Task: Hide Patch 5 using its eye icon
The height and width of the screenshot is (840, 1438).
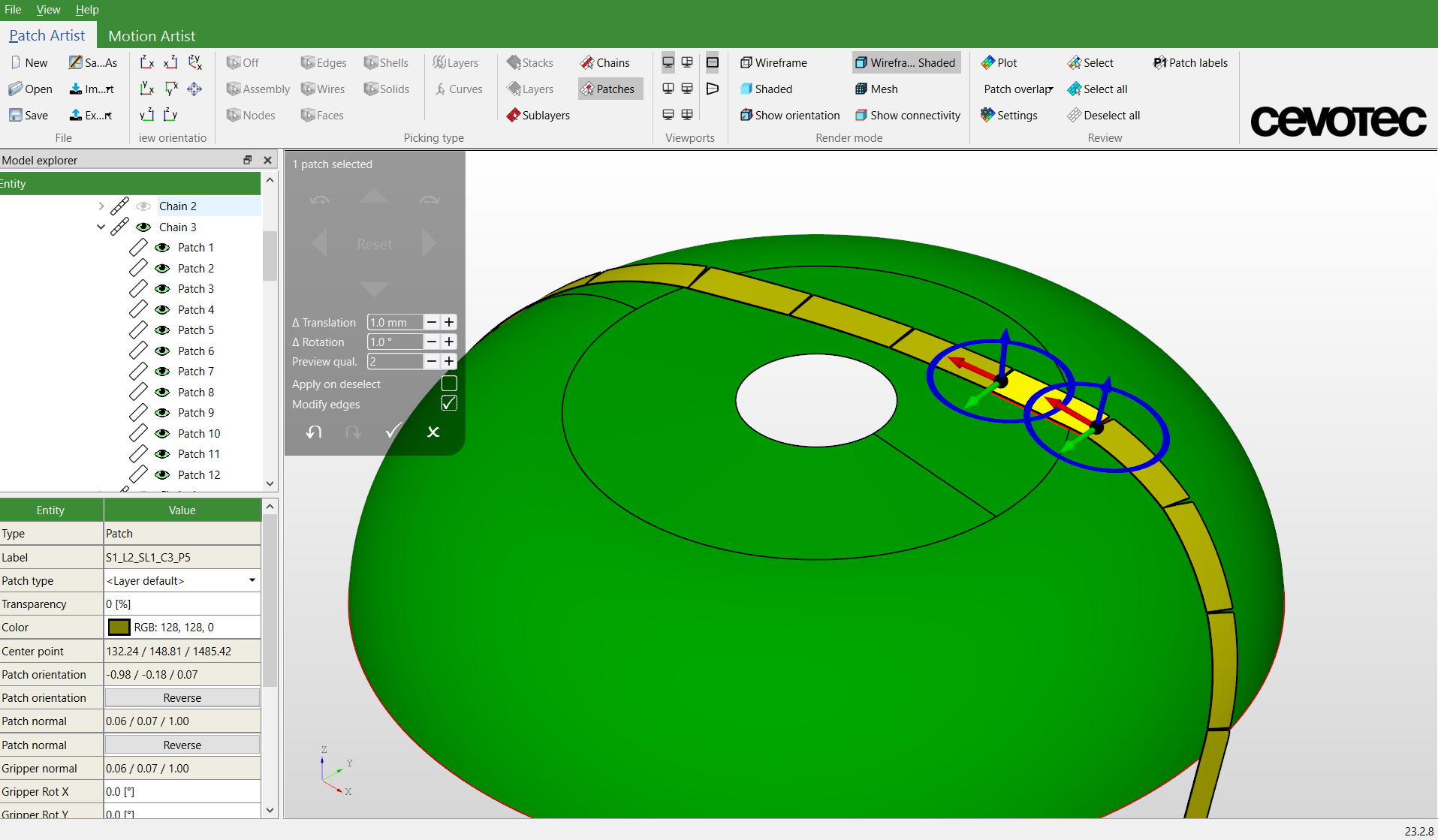Action: pyautogui.click(x=162, y=330)
